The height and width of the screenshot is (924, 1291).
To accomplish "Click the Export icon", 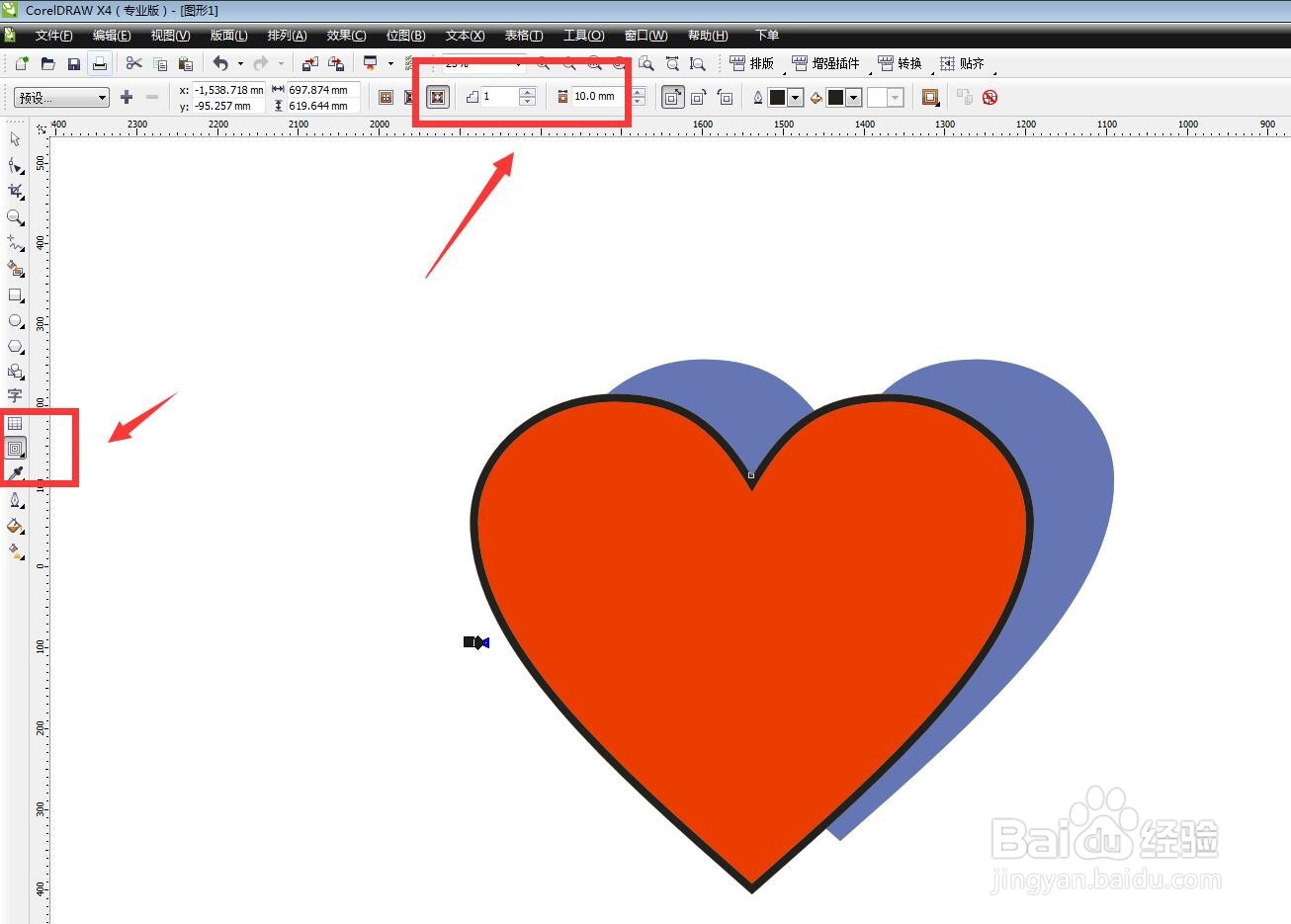I will pyautogui.click(x=335, y=63).
